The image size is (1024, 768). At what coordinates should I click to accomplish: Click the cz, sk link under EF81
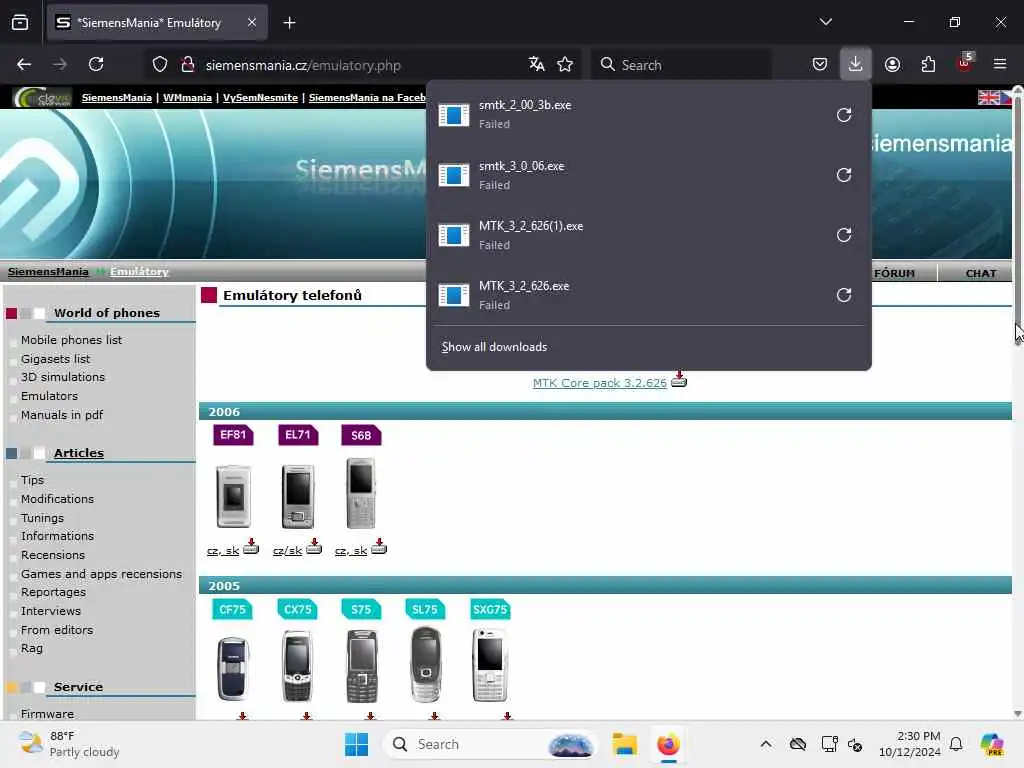(x=223, y=551)
